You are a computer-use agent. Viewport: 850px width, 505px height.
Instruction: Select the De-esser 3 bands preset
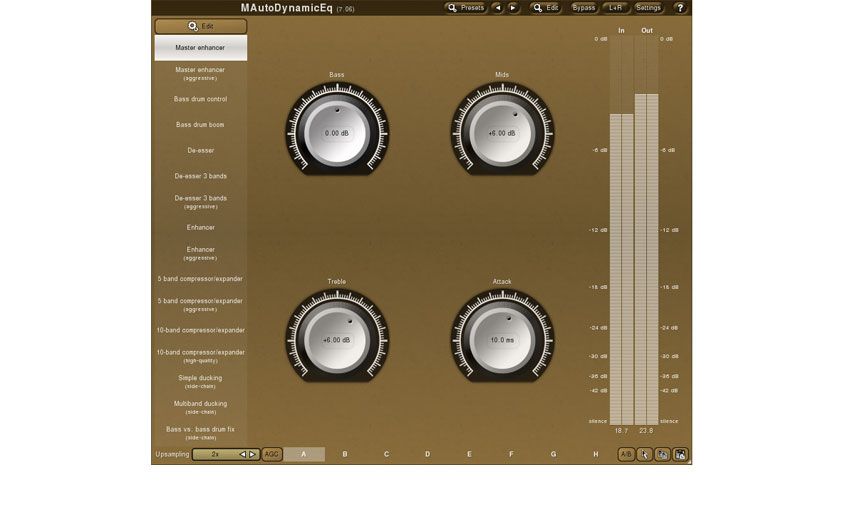click(201, 176)
